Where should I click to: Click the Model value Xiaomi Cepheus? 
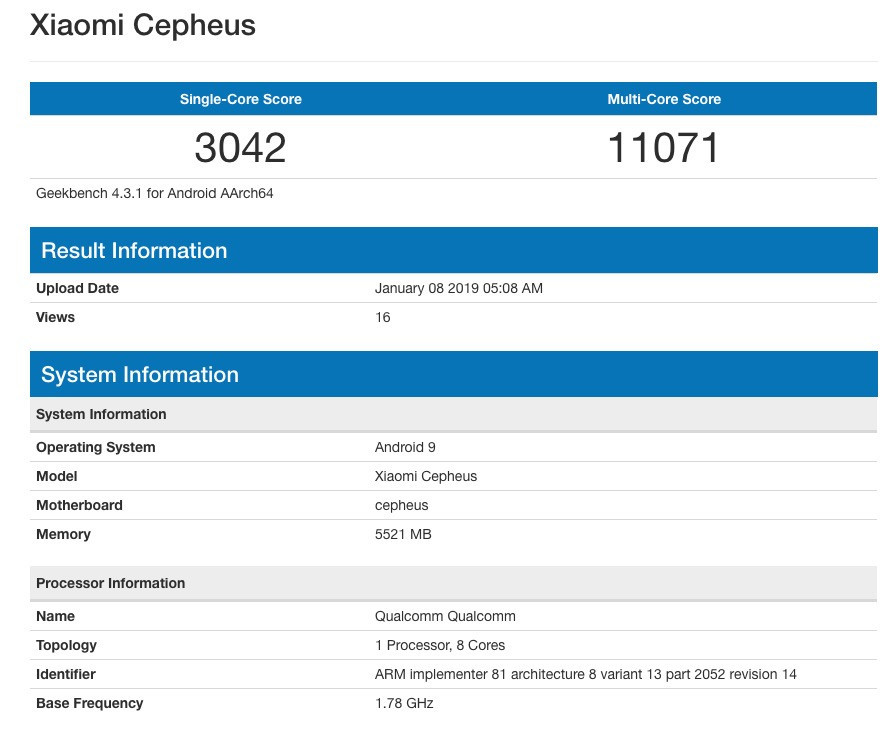(x=426, y=476)
